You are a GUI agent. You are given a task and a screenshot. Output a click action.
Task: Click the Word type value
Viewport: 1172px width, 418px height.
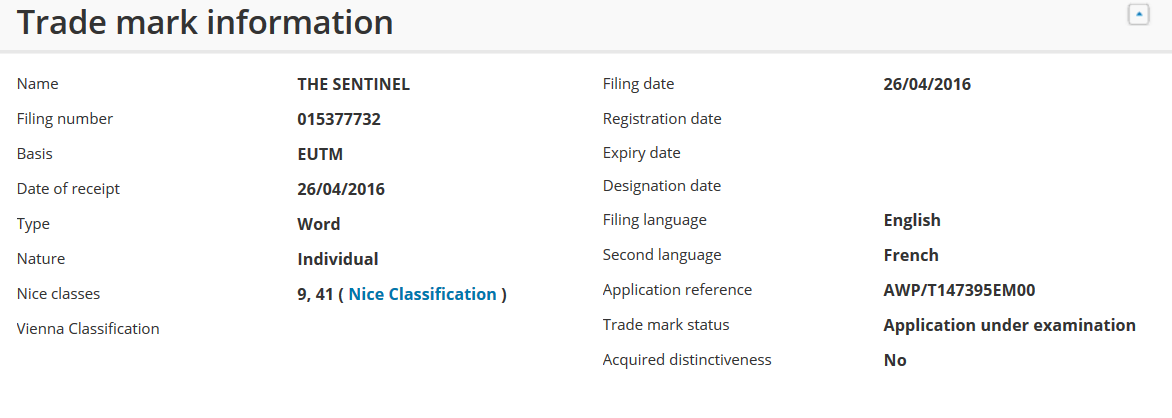click(319, 224)
